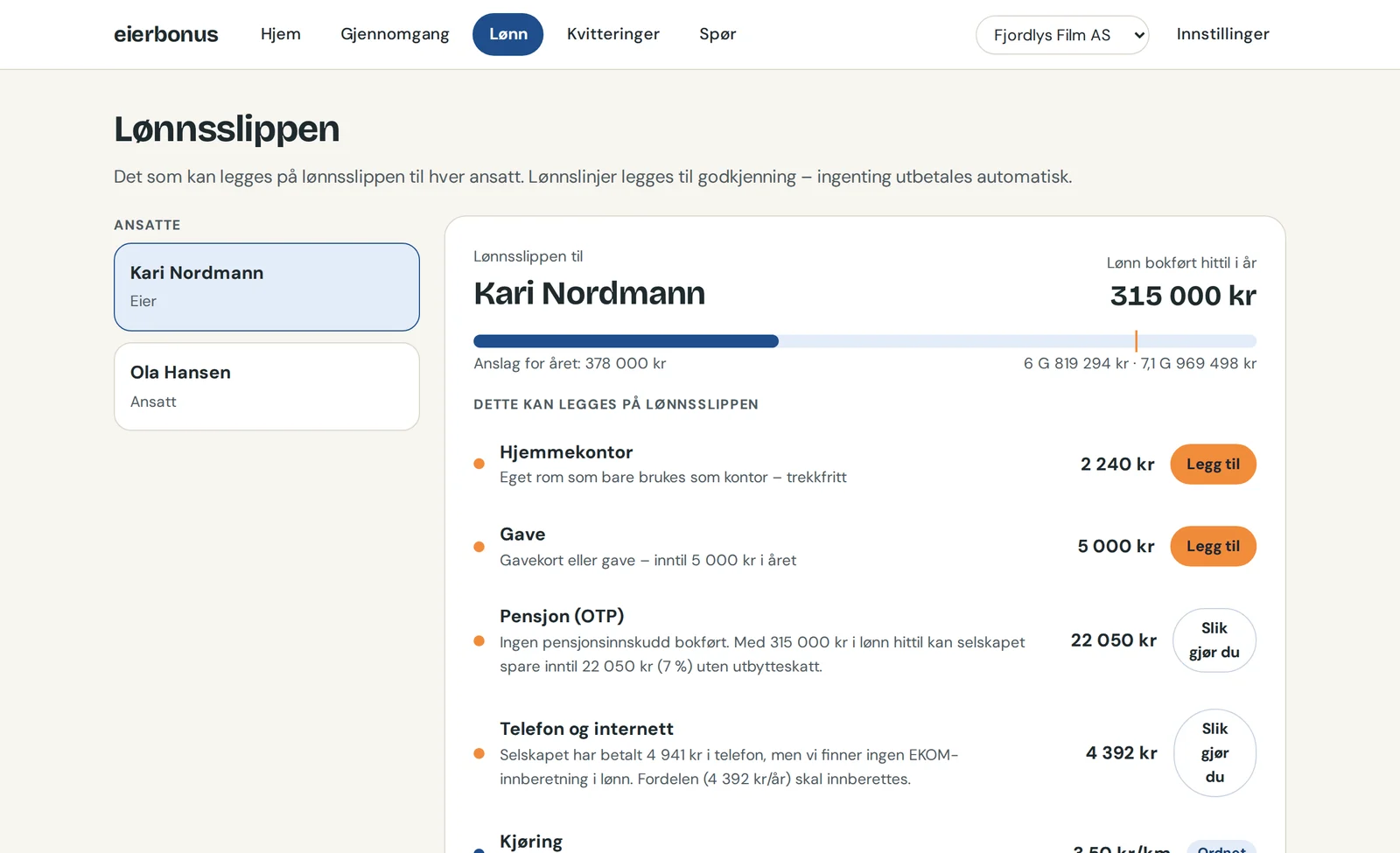Click the Telefon og internett orange status dot
Screen dimensions: 1400x853
coord(479,753)
